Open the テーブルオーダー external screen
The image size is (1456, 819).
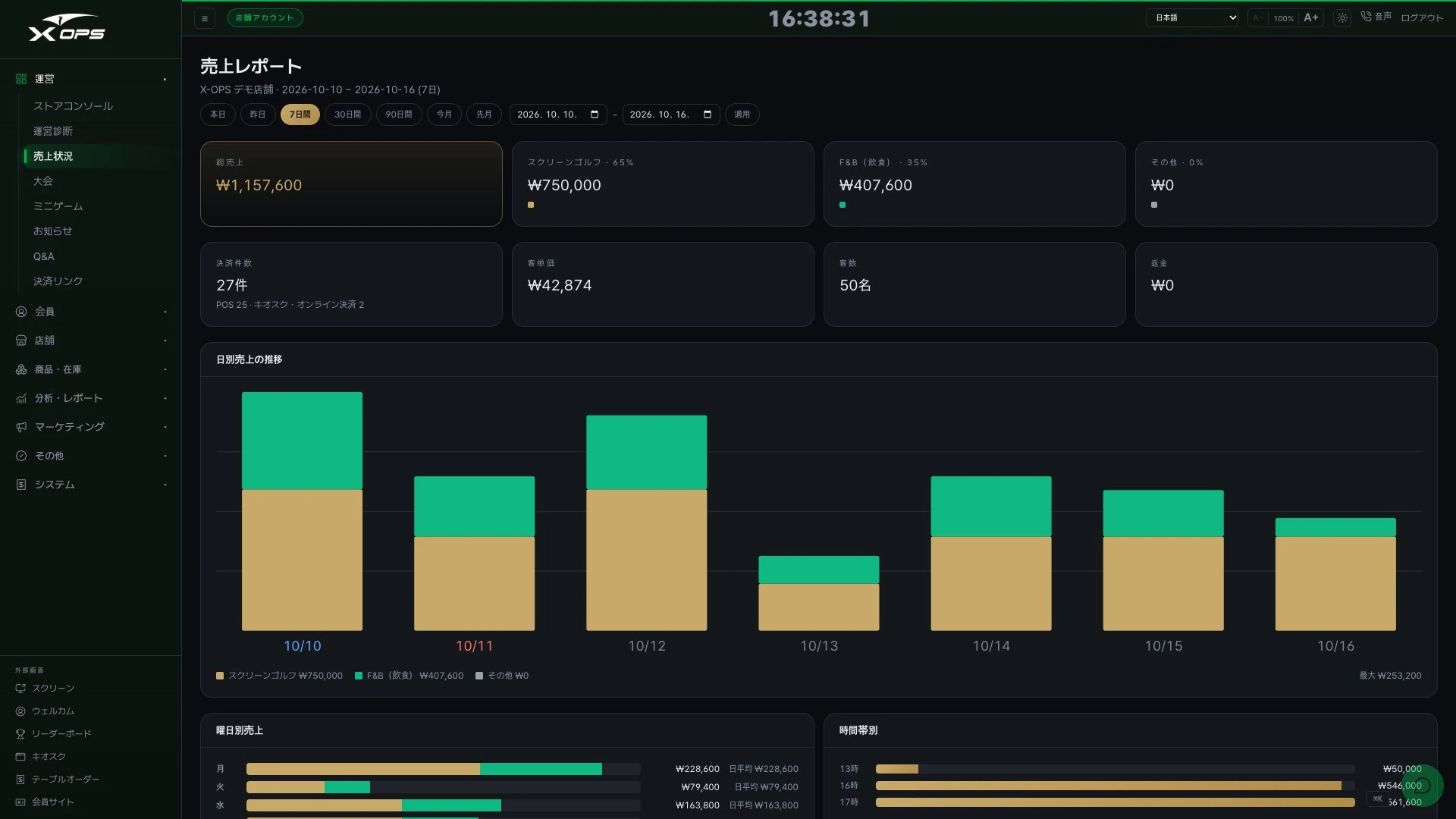(x=58, y=779)
